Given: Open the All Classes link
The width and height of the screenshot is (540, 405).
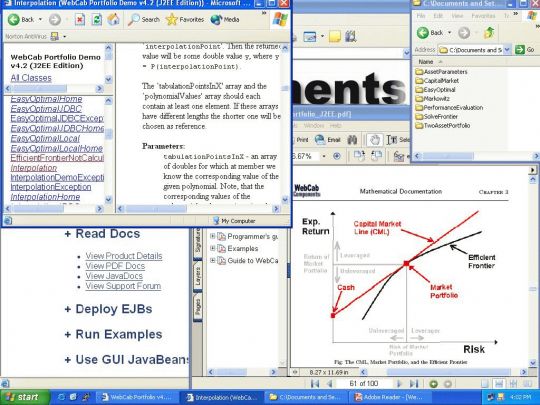Looking at the screenshot, I should [x=31, y=78].
